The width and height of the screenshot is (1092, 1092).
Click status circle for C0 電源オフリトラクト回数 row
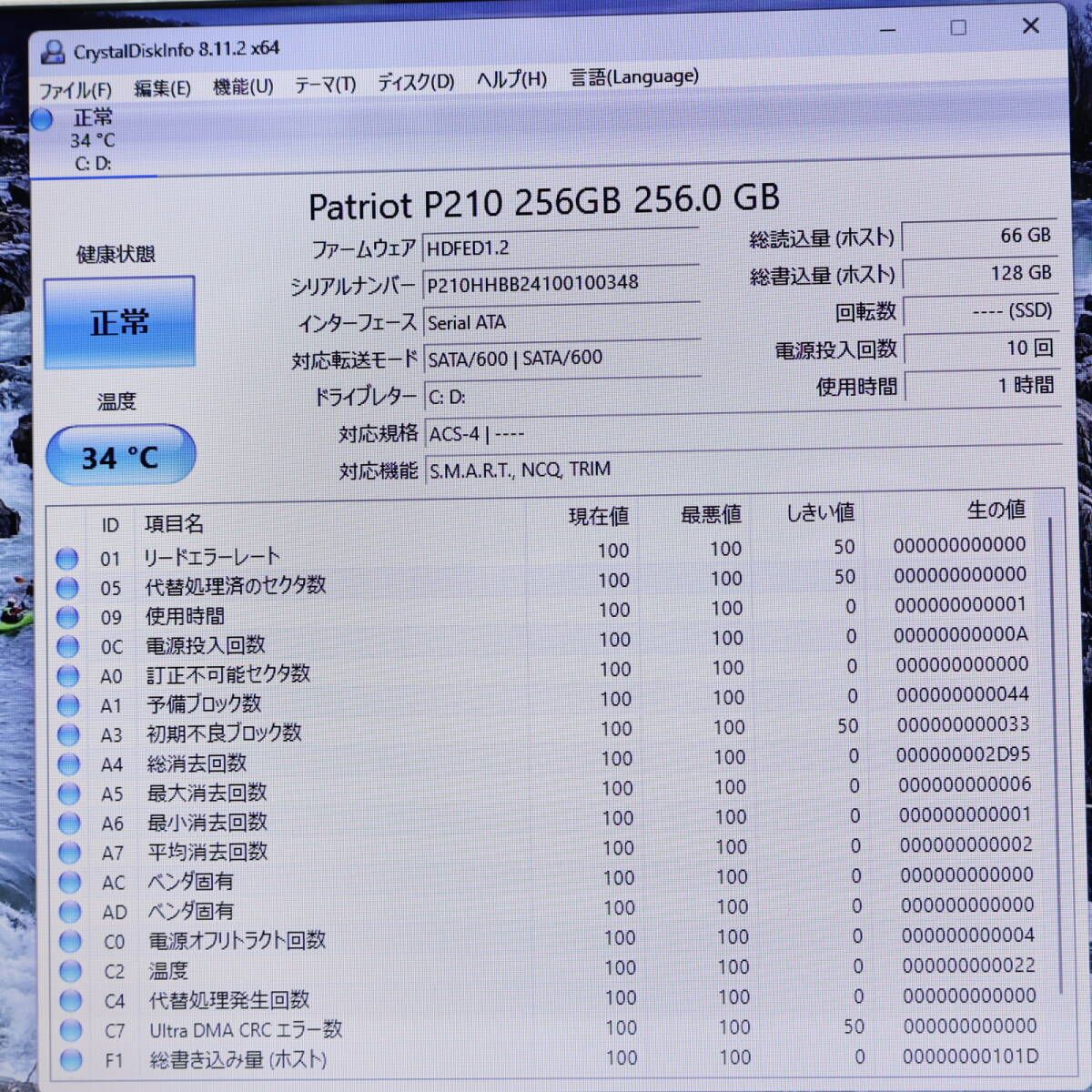tap(70, 941)
